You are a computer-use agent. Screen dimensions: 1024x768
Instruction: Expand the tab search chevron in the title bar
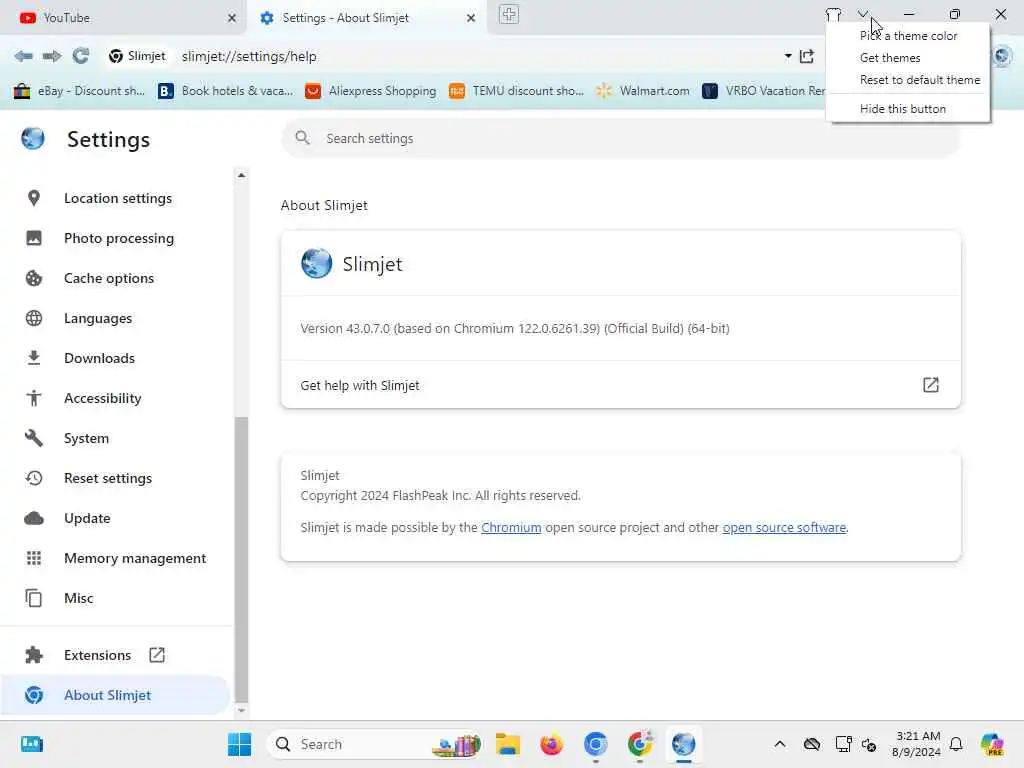863,14
